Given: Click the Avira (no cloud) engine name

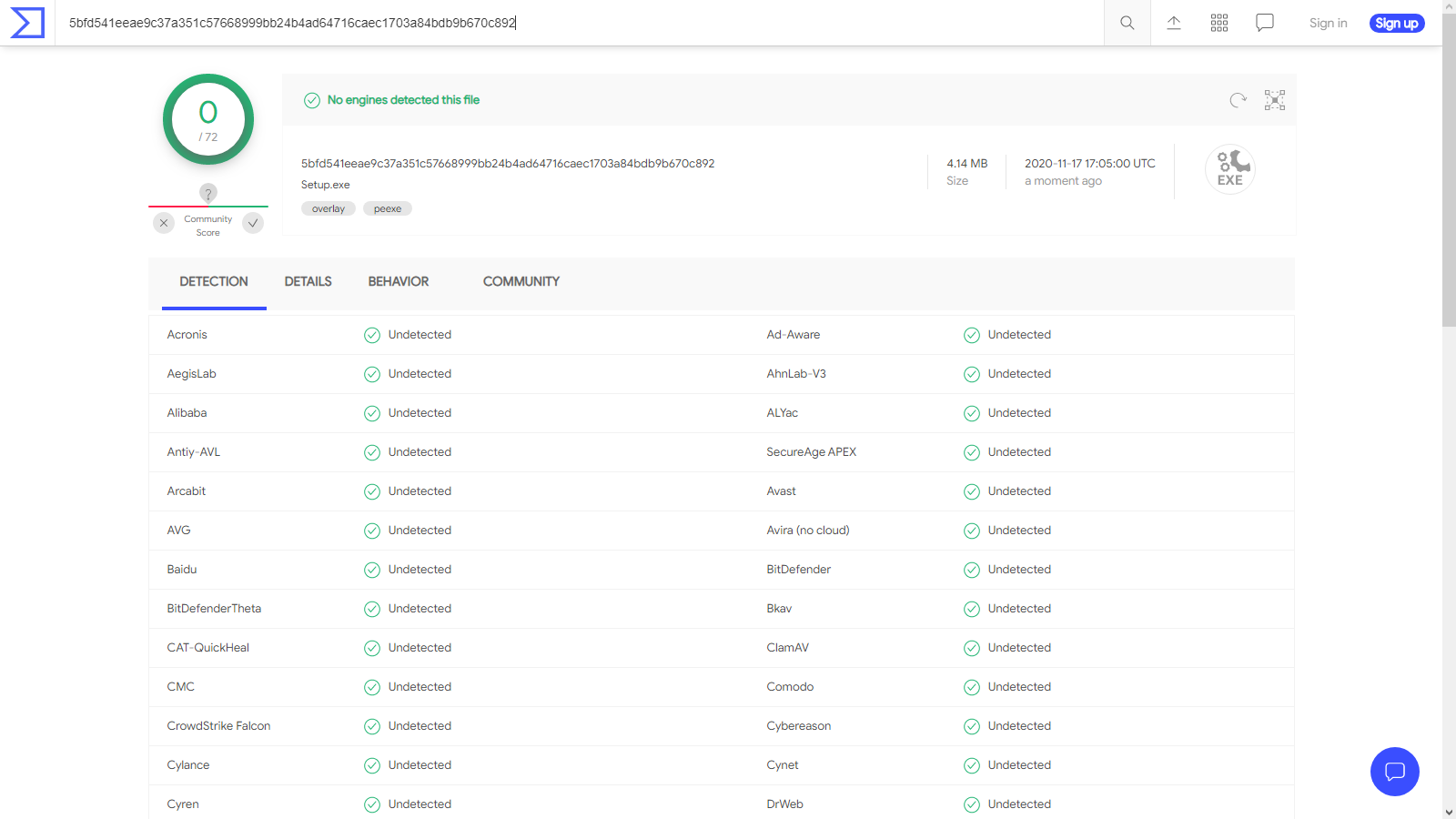Looking at the screenshot, I should pyautogui.click(x=808, y=531).
